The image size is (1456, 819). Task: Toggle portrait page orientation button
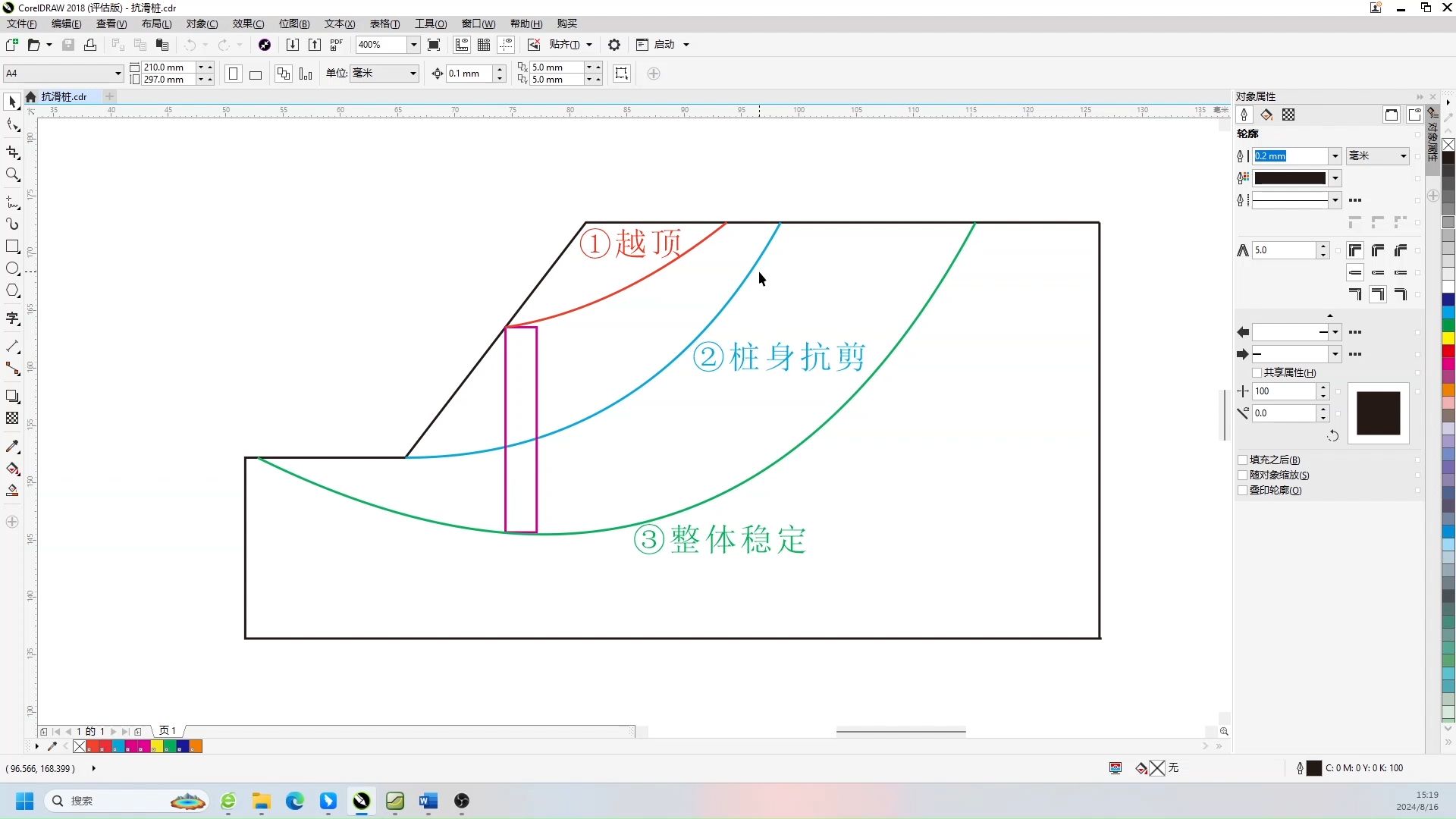(234, 74)
